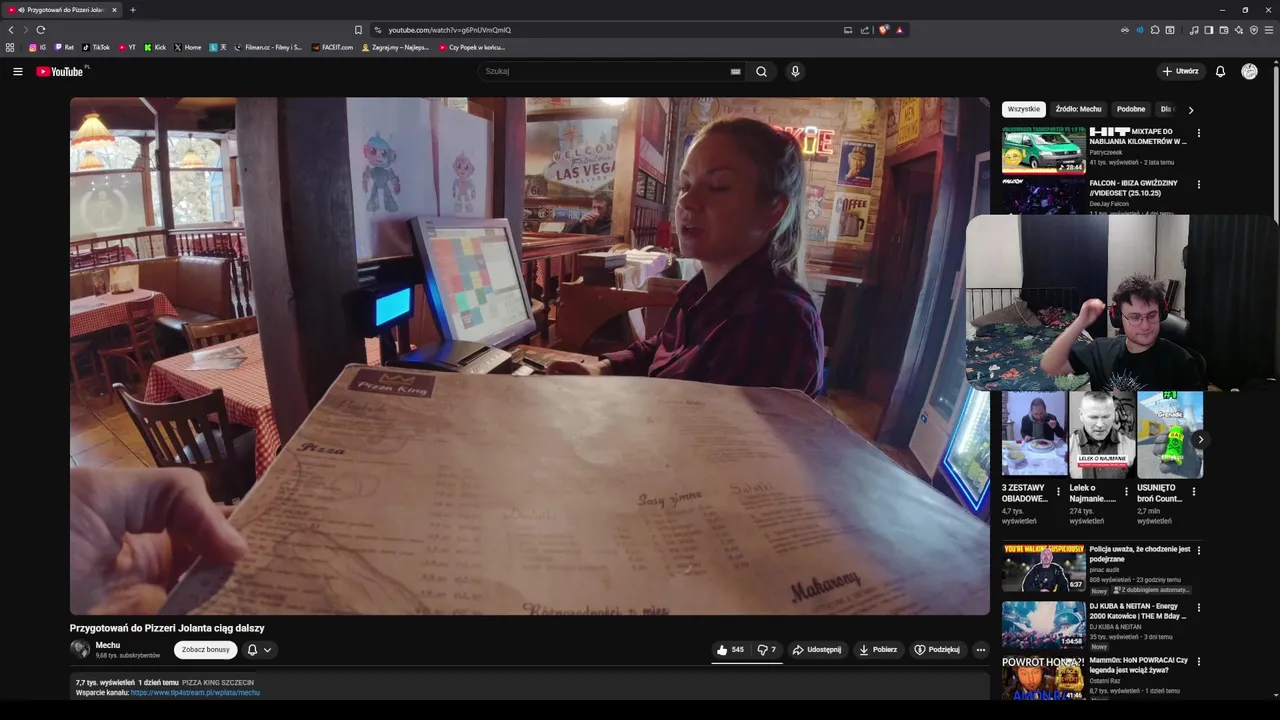The image size is (1280, 720).
Task: Click the main video player
Action: coord(530,356)
